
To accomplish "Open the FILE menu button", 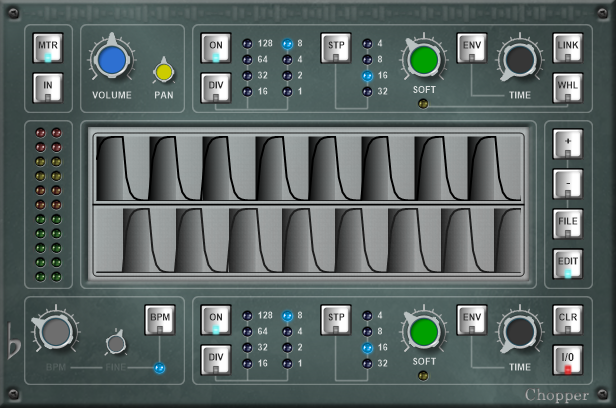I will [567, 223].
